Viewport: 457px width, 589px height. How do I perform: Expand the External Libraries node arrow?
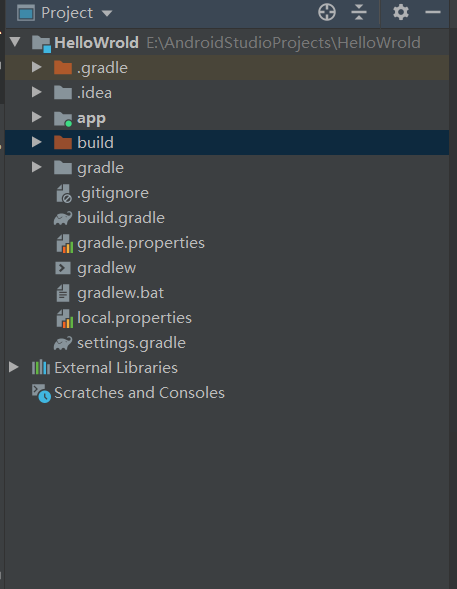click(x=14, y=367)
